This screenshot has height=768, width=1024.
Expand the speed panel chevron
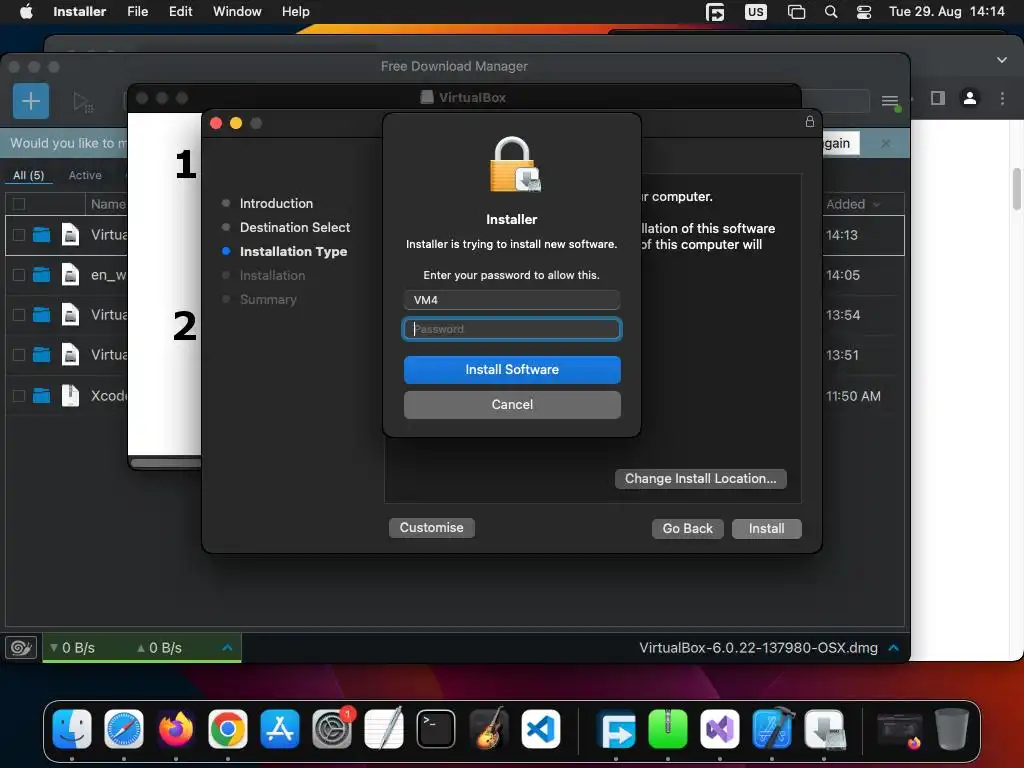coord(227,648)
